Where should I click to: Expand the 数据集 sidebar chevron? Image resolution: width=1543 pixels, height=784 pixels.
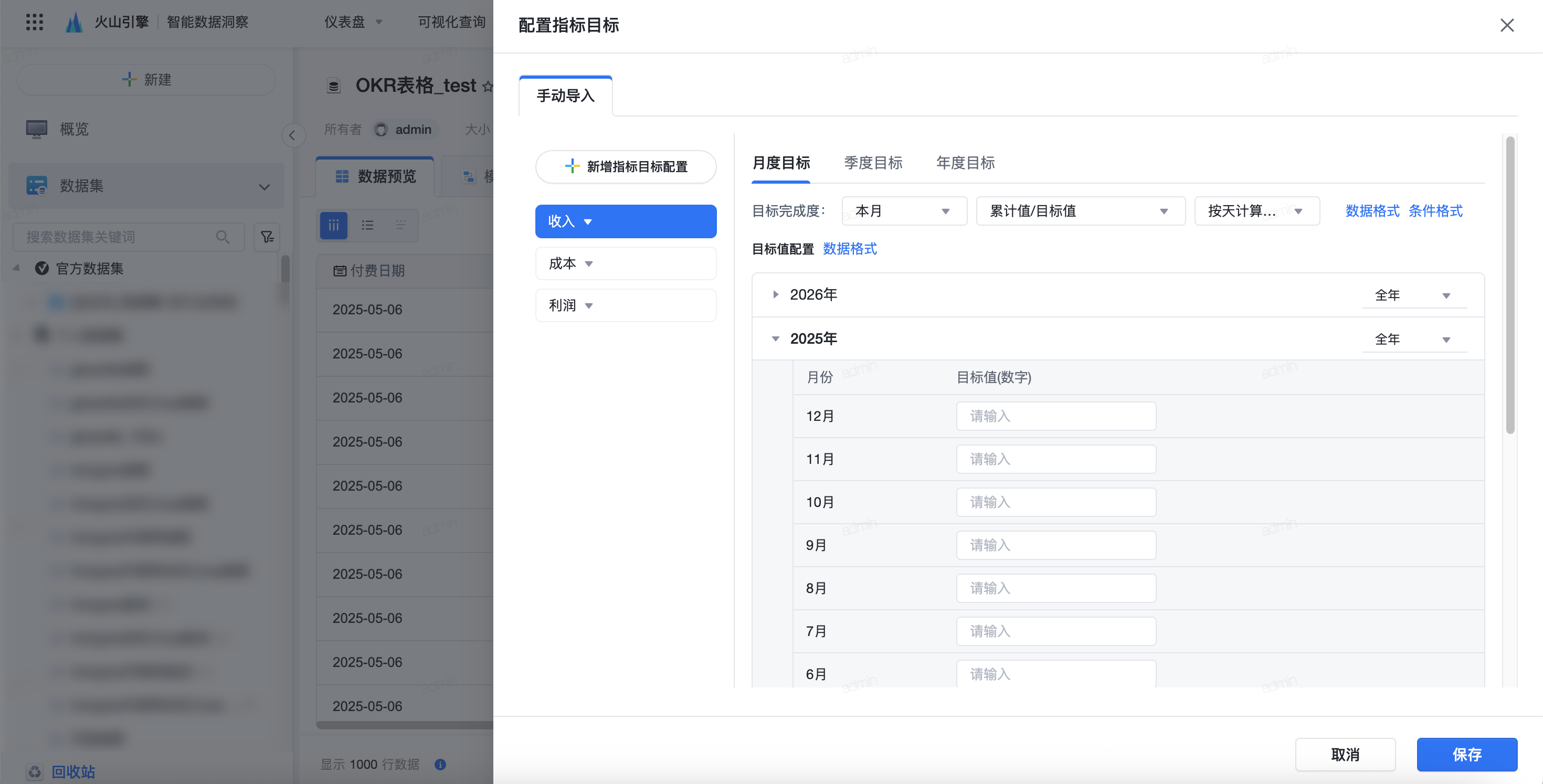(x=264, y=186)
